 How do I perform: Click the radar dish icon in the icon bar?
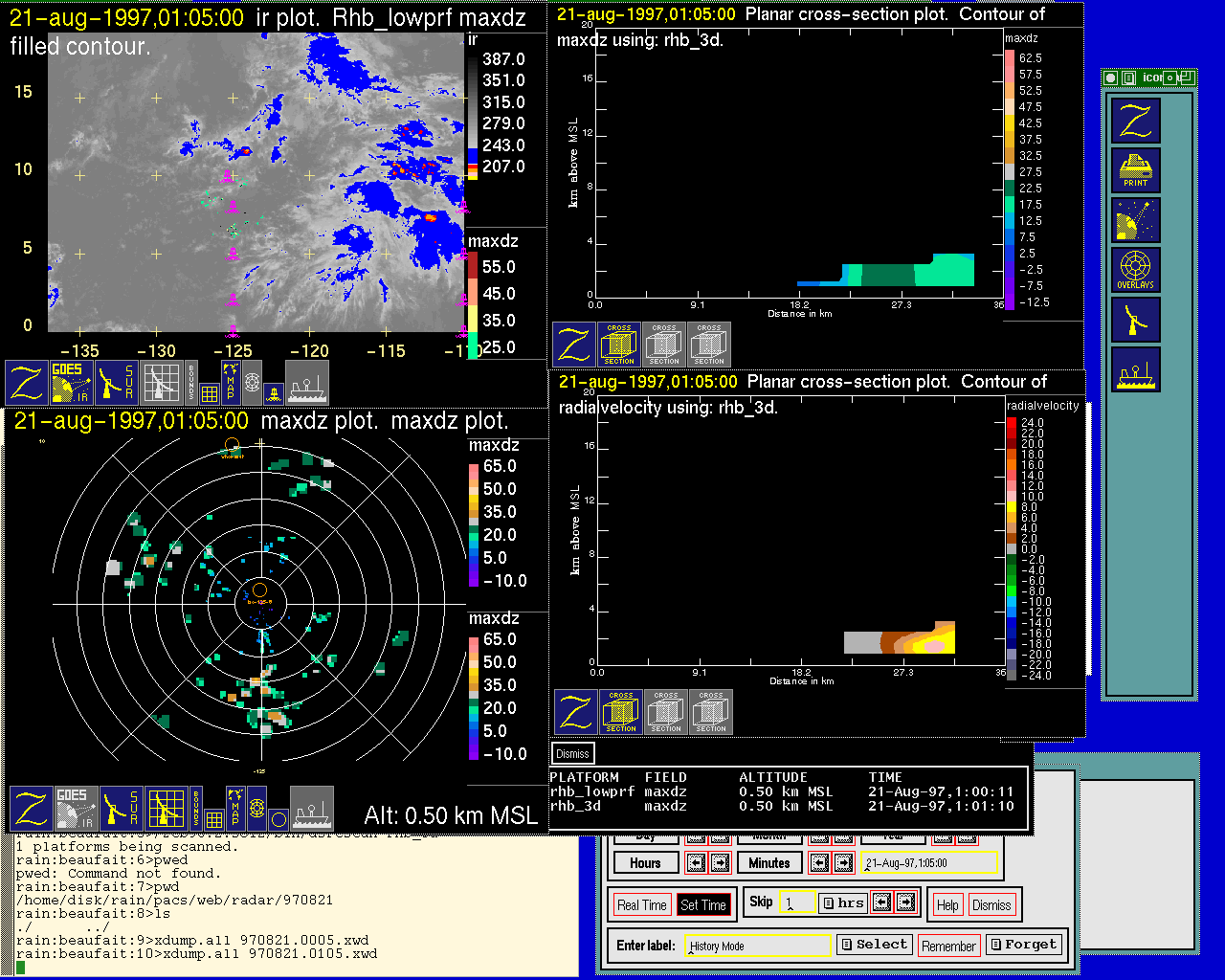coord(1136,320)
